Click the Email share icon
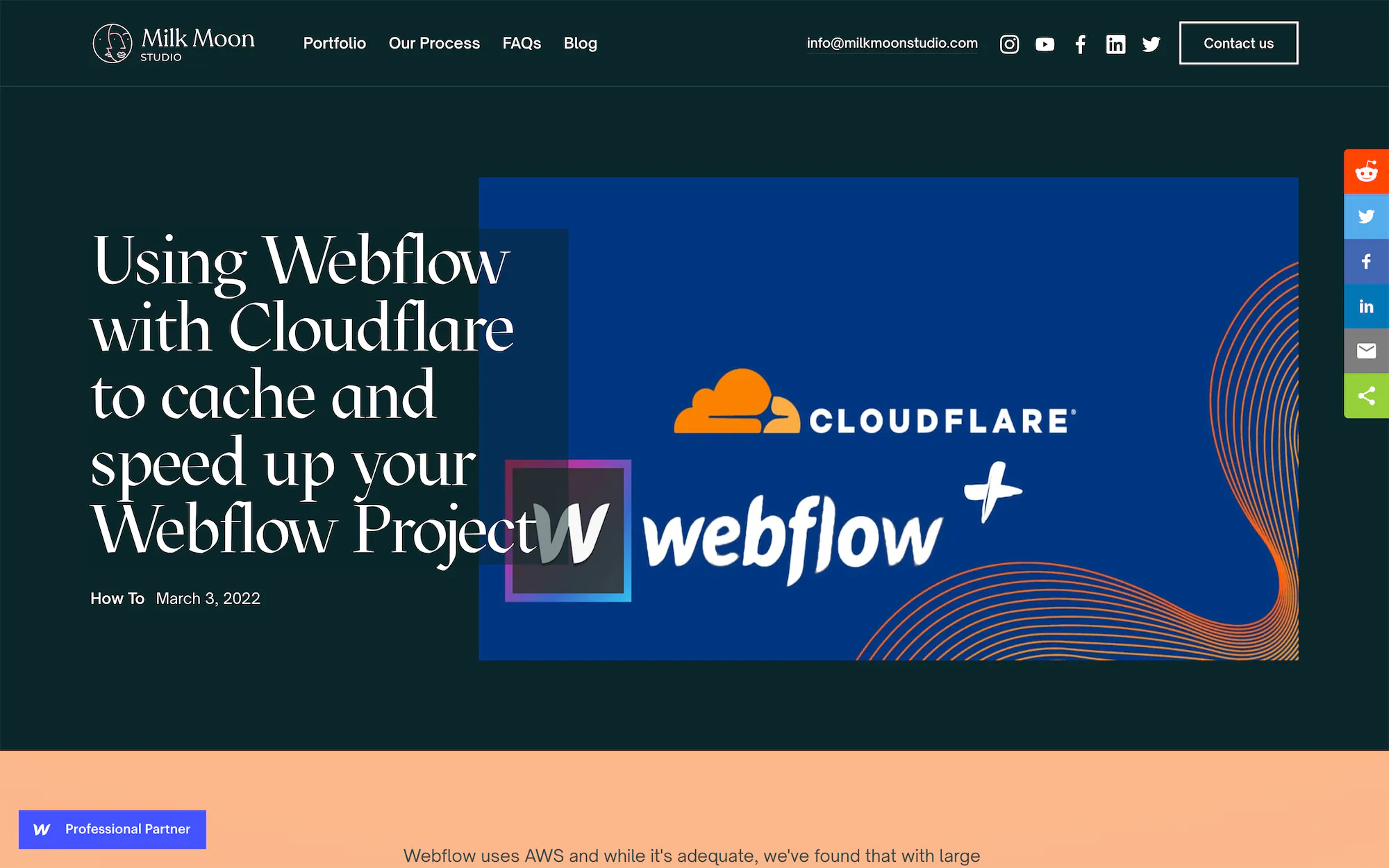Image resolution: width=1389 pixels, height=868 pixels. (1366, 350)
